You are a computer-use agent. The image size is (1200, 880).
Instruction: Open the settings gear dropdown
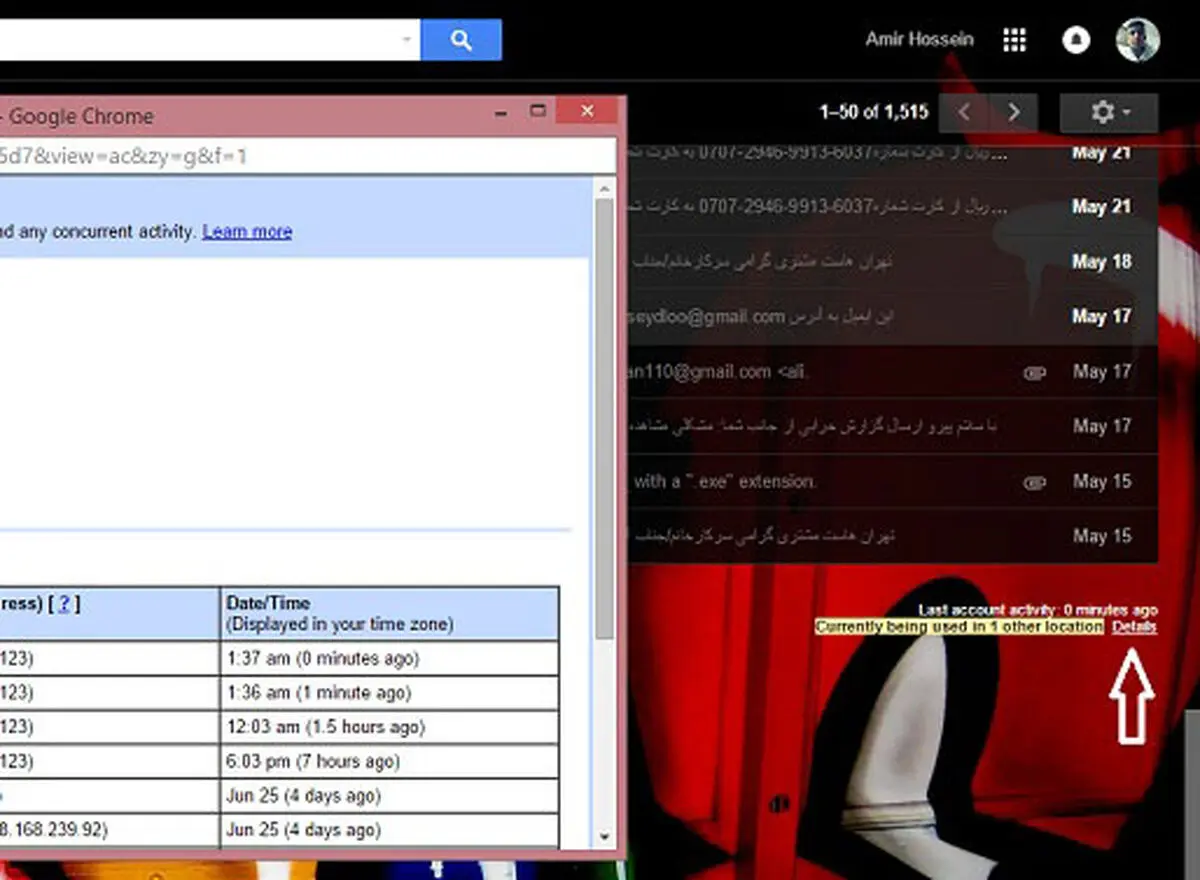[x=1109, y=112]
